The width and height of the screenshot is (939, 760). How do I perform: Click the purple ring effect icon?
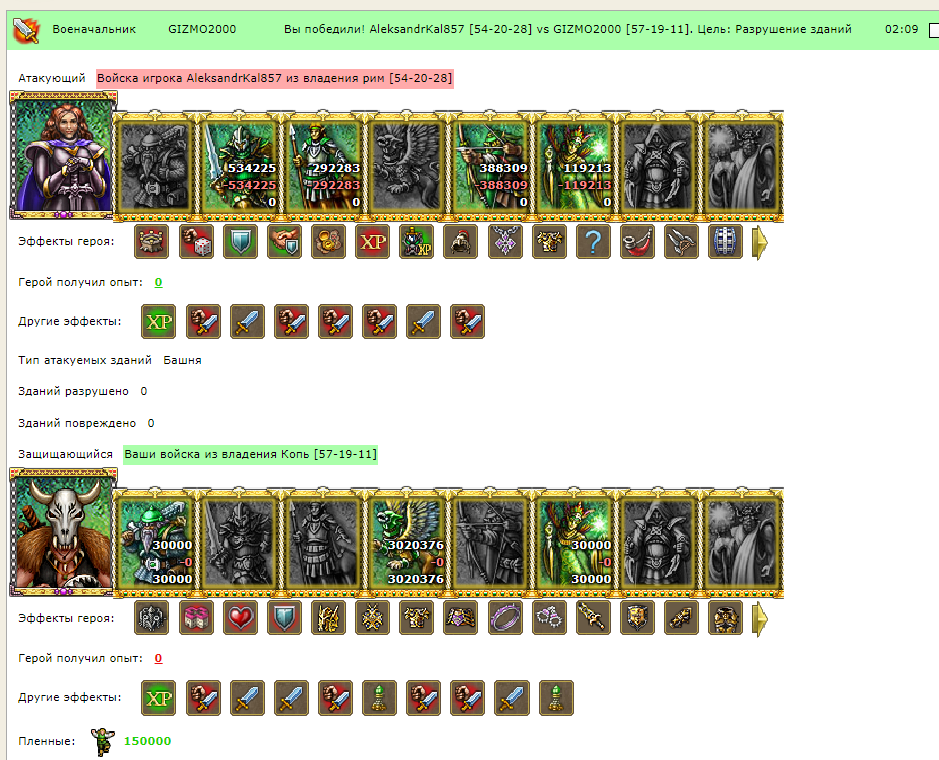[x=505, y=617]
